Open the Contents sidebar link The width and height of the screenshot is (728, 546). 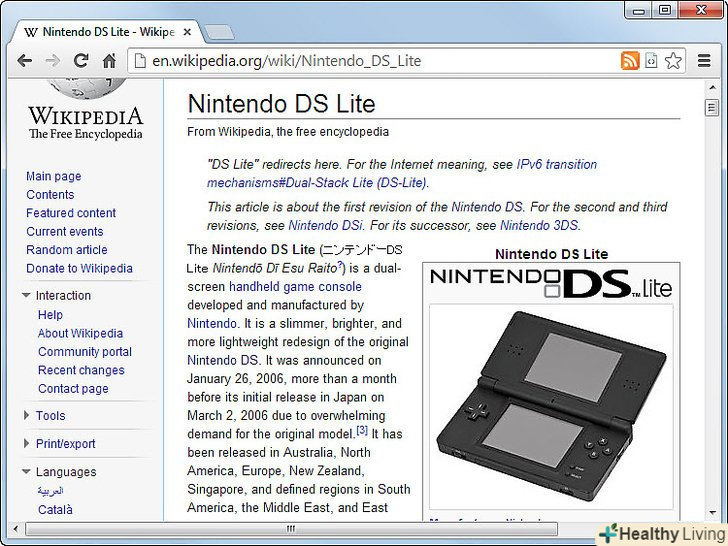[50, 195]
